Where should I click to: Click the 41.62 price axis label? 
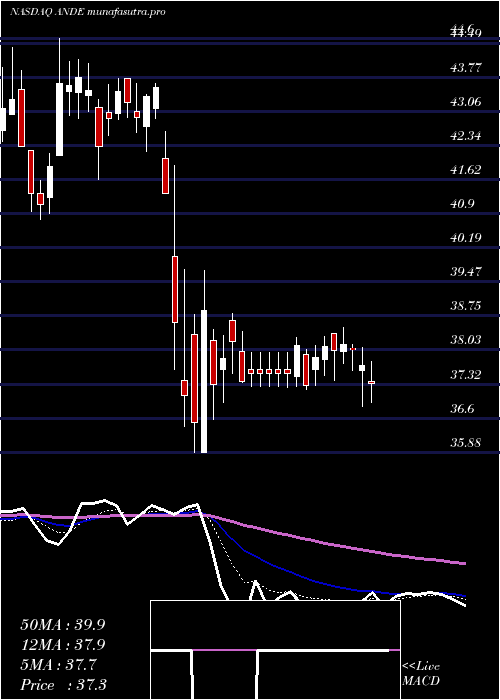[466, 170]
